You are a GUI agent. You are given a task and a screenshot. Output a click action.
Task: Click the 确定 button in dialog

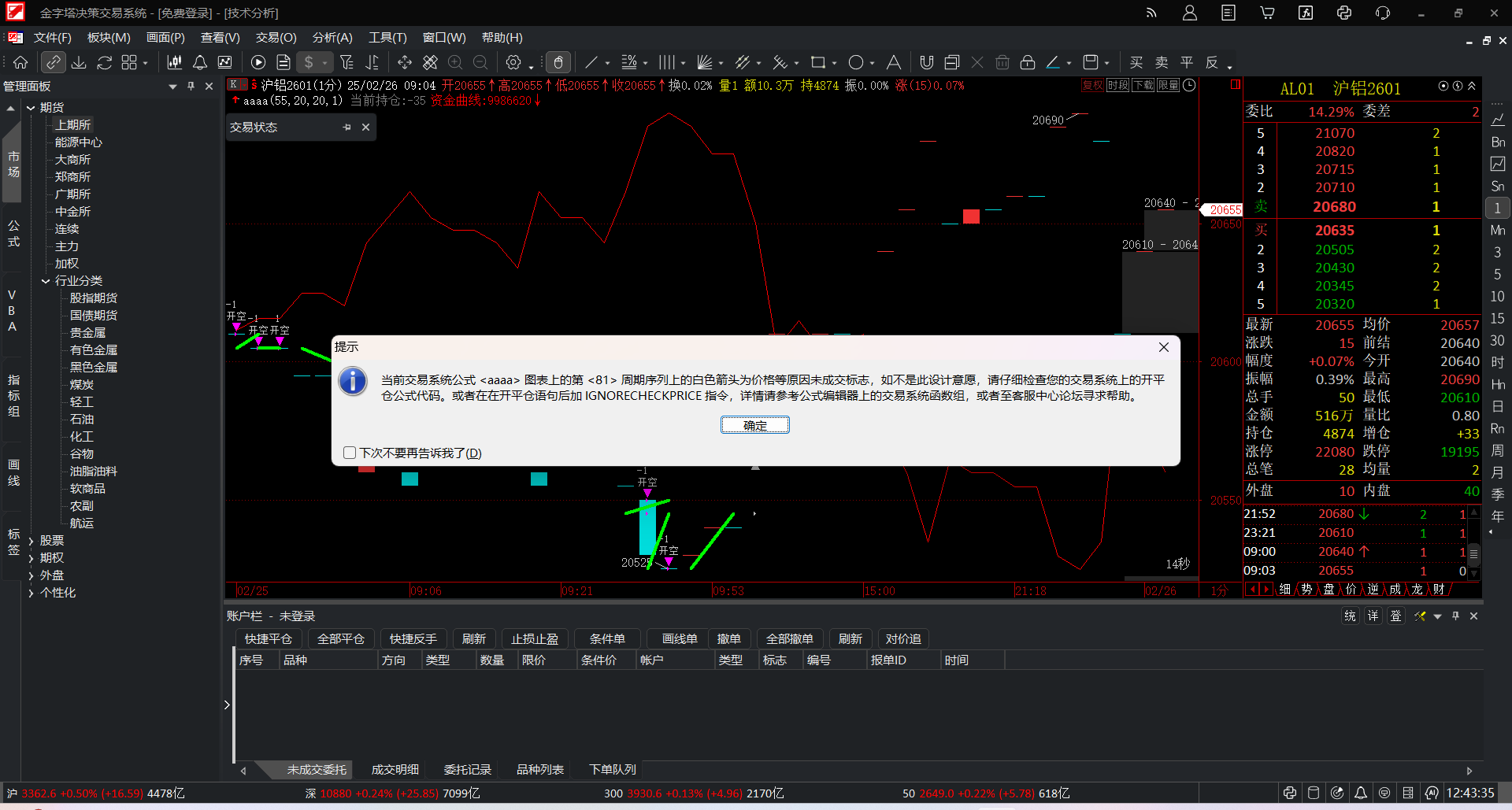pyautogui.click(x=755, y=425)
